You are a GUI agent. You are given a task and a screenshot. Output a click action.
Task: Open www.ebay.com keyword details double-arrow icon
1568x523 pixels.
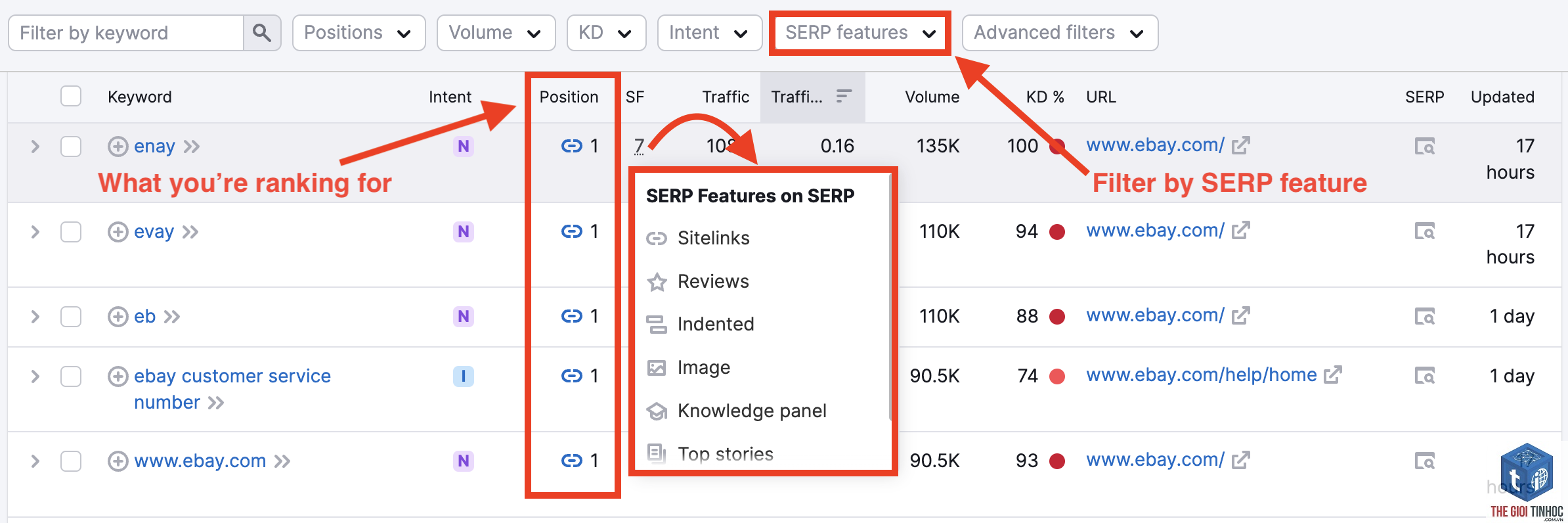pos(282,461)
